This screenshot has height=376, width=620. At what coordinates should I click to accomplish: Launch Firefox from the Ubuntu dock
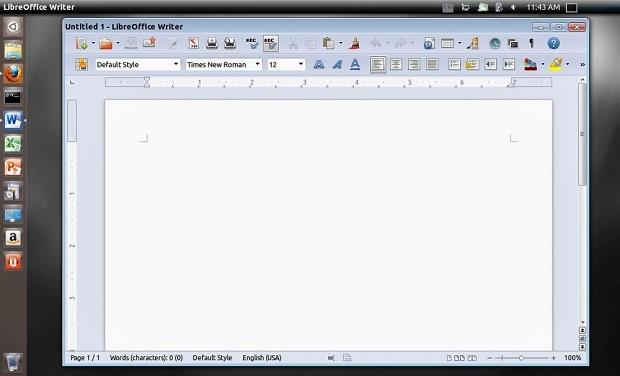tap(13, 73)
